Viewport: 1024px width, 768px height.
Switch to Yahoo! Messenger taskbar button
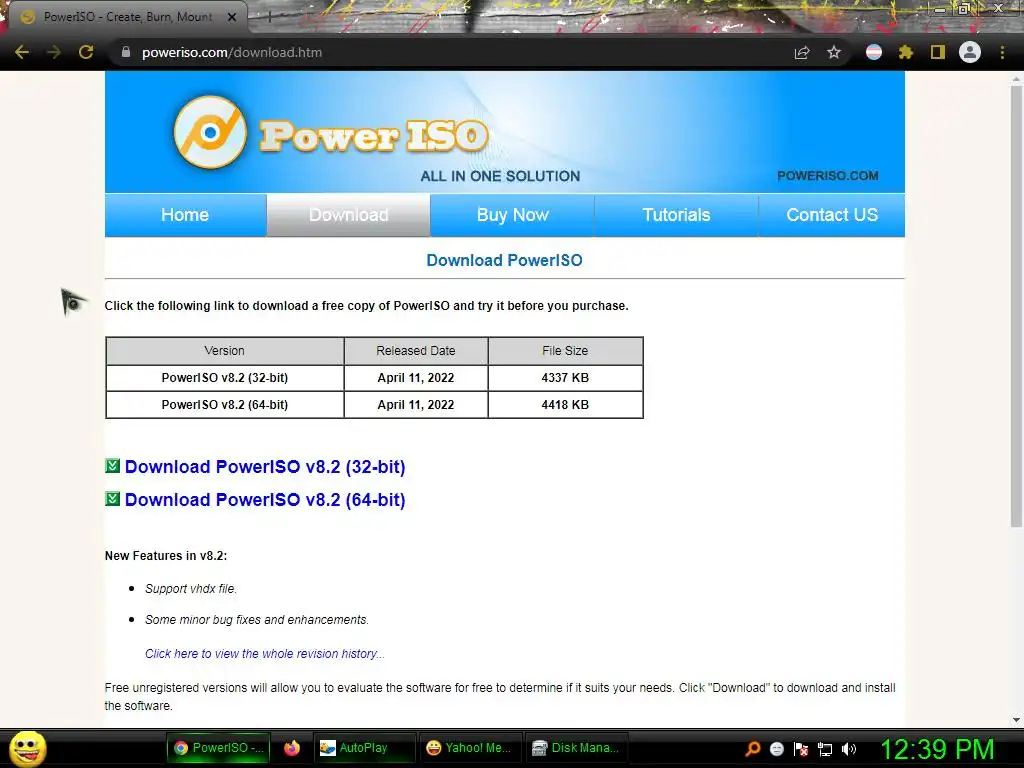(469, 748)
